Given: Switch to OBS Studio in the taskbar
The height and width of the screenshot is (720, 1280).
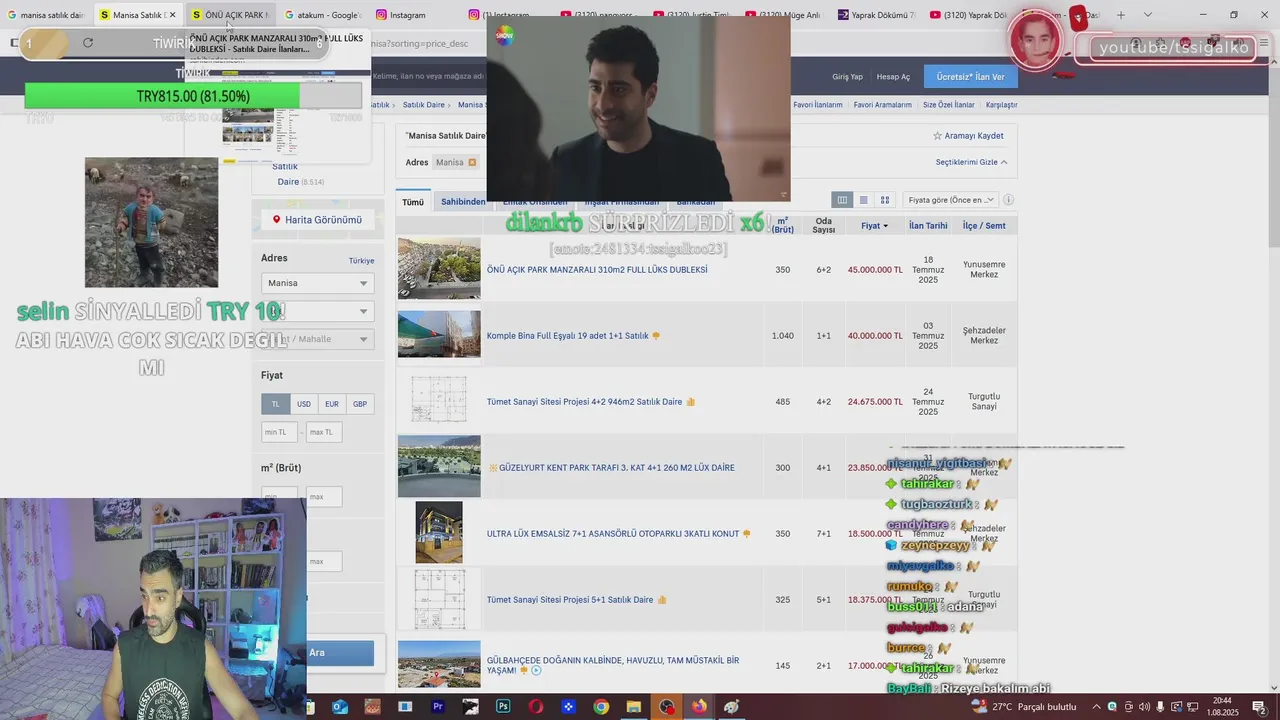Looking at the screenshot, I should point(667,706).
